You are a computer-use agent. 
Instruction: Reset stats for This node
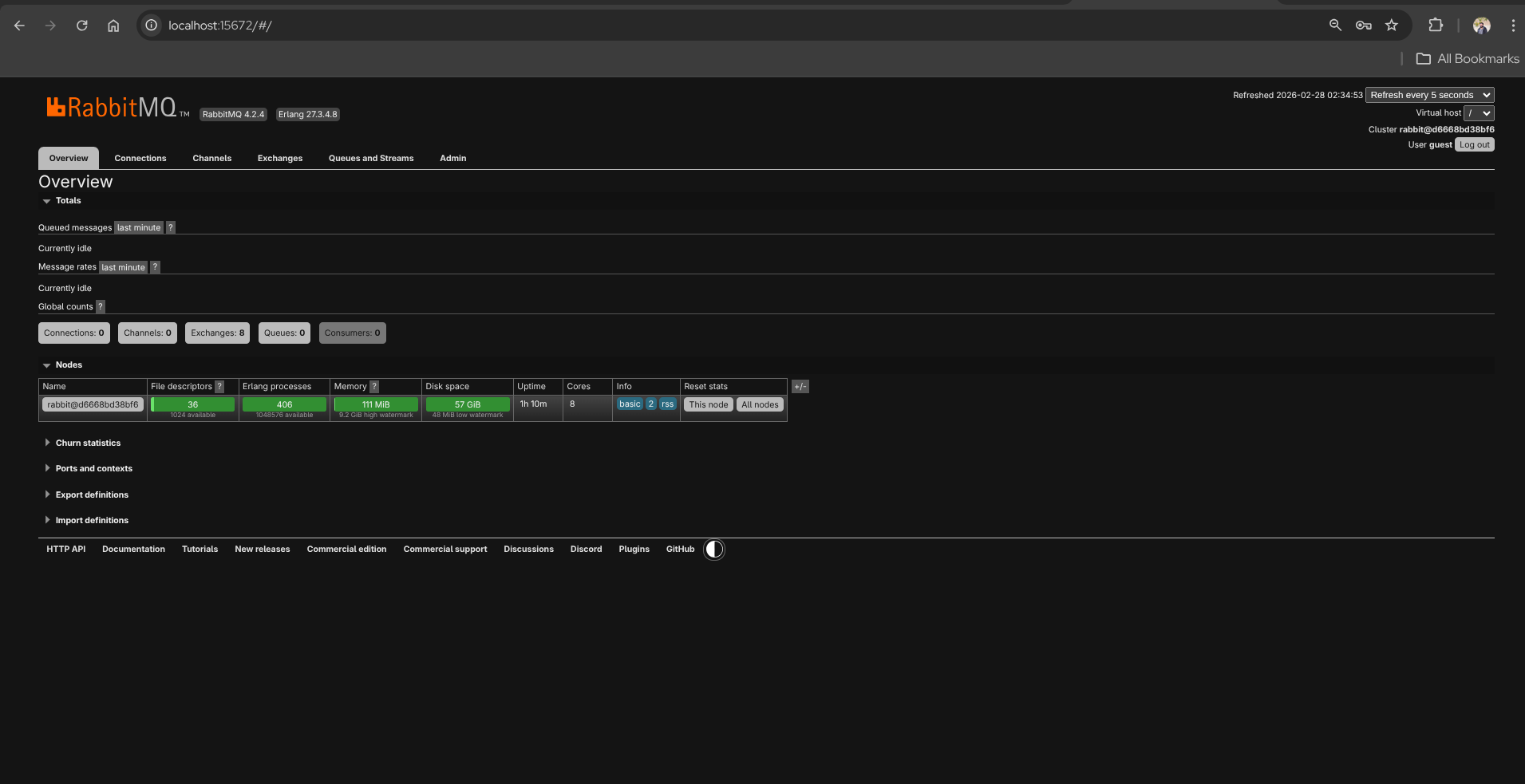coord(709,405)
